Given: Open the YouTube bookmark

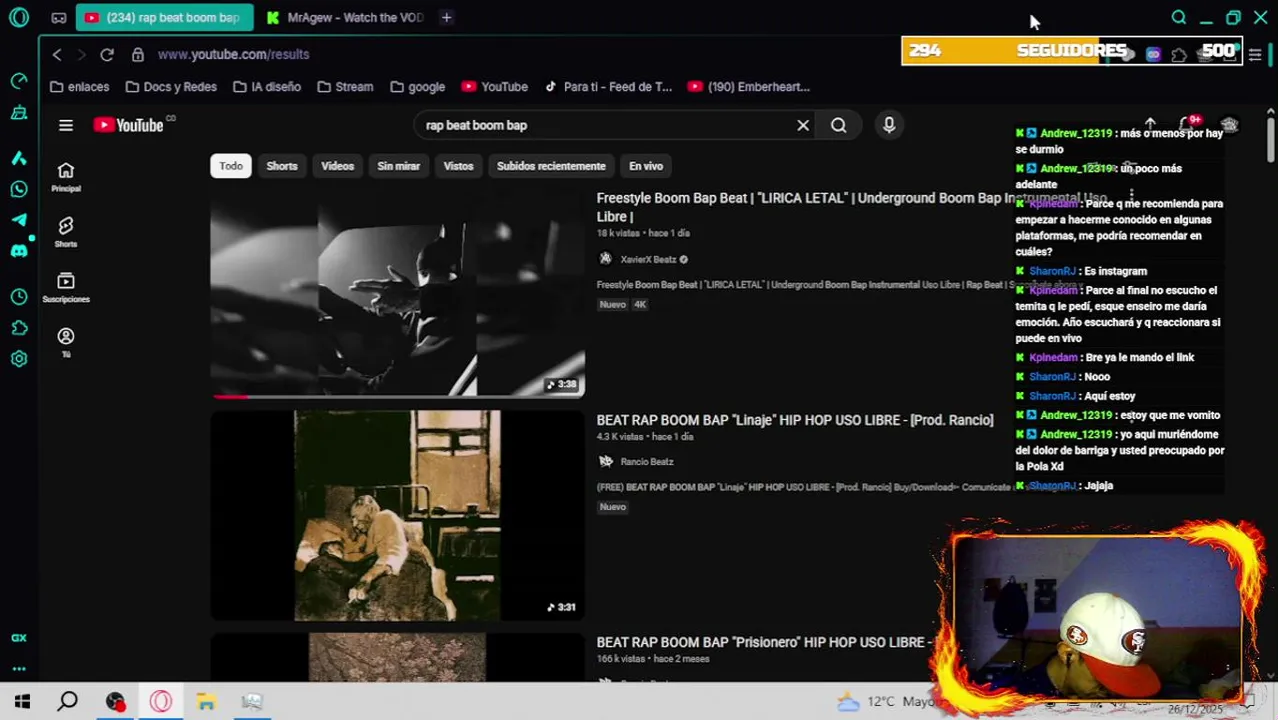Looking at the screenshot, I should click(494, 87).
